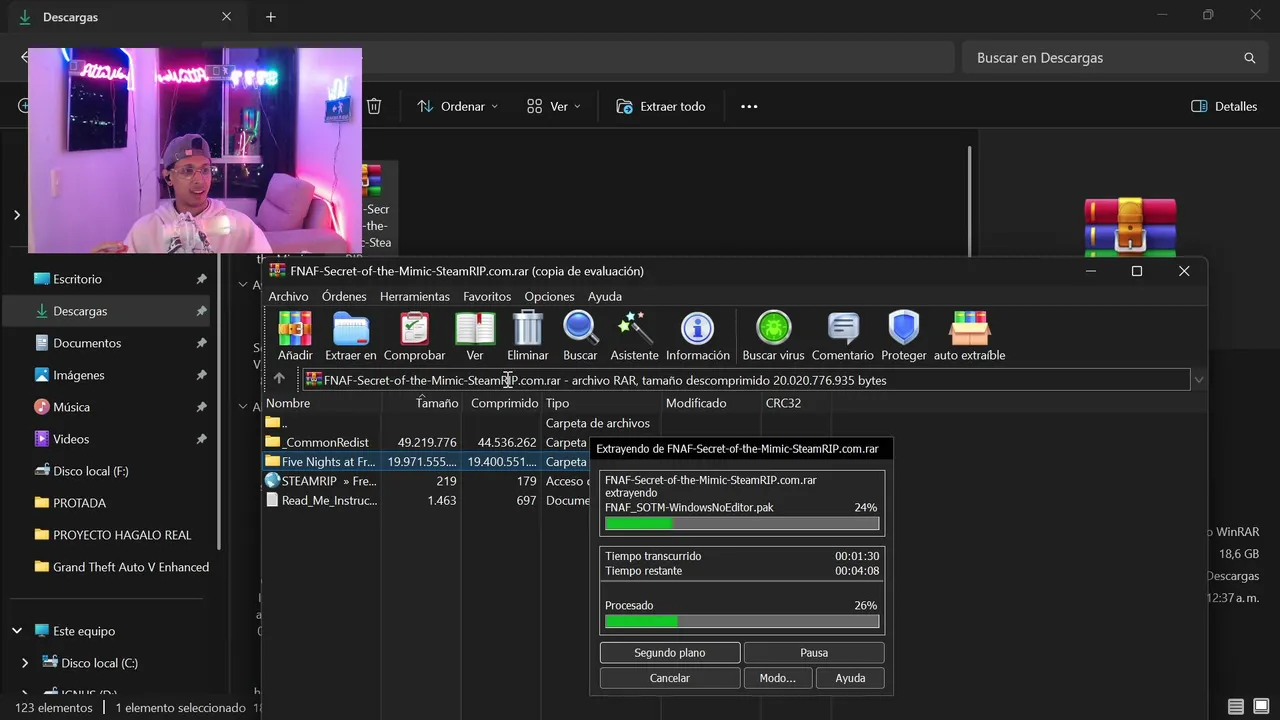This screenshot has width=1280, height=720.
Task: Select the Five Nights at Fr... folder row
Action: pyautogui.click(x=426, y=462)
